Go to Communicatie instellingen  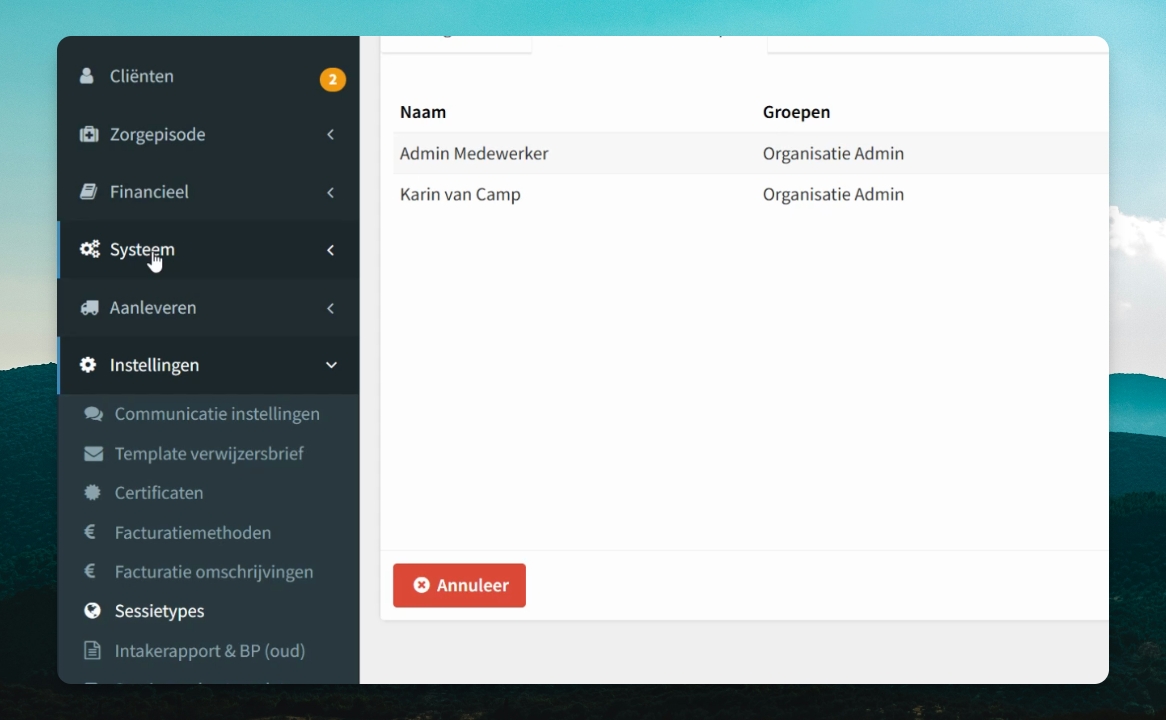[x=217, y=414]
